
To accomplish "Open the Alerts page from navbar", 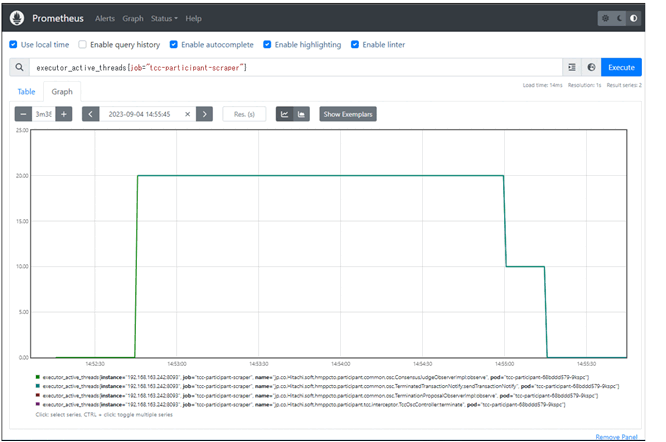I will tap(104, 18).
